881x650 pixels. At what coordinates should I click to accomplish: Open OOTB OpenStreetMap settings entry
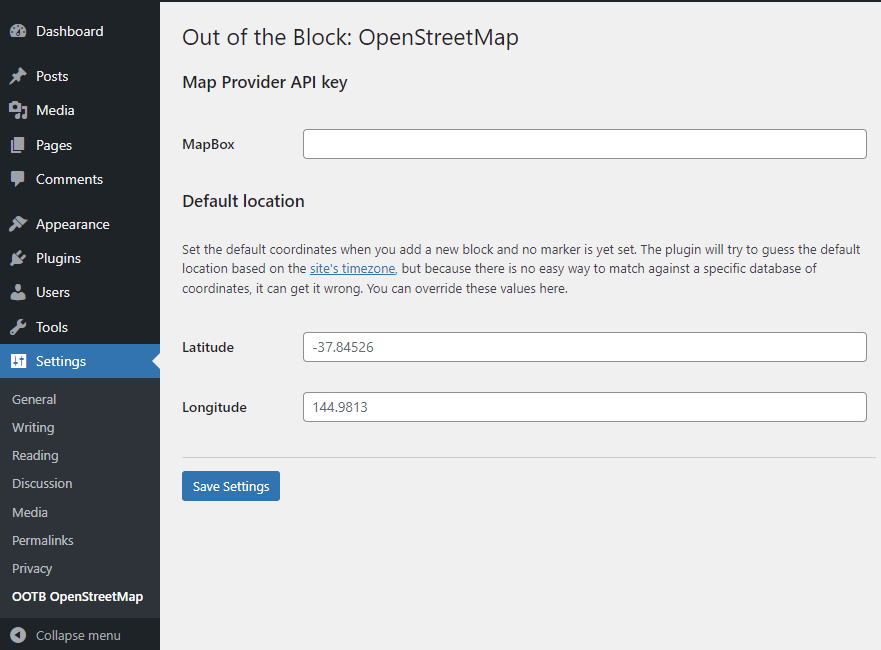tap(77, 597)
